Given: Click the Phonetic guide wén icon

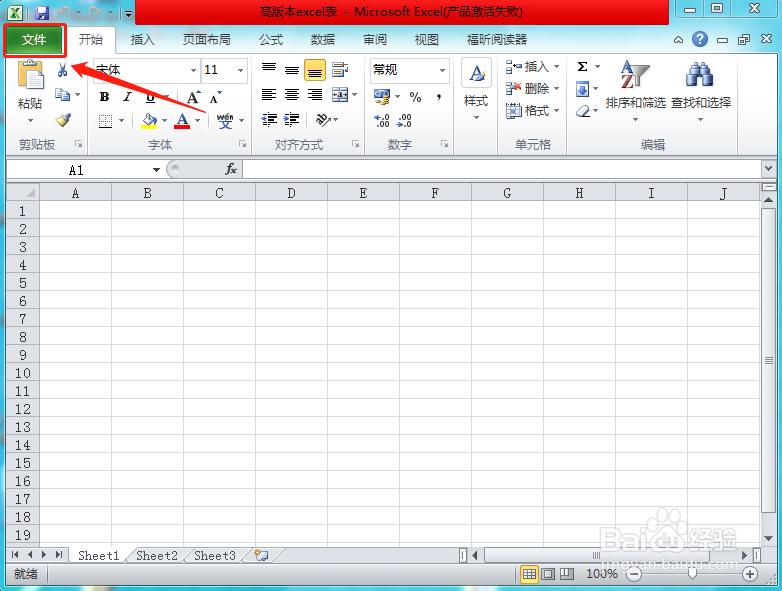Looking at the screenshot, I should (225, 120).
